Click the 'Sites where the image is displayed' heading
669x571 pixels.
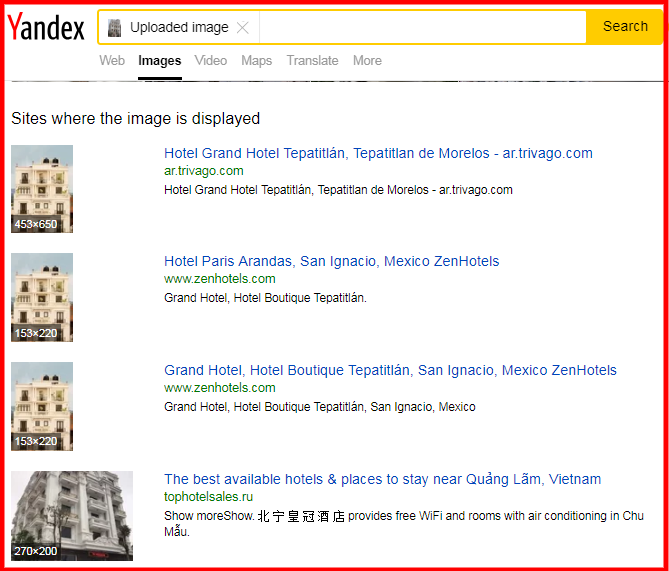click(x=135, y=119)
